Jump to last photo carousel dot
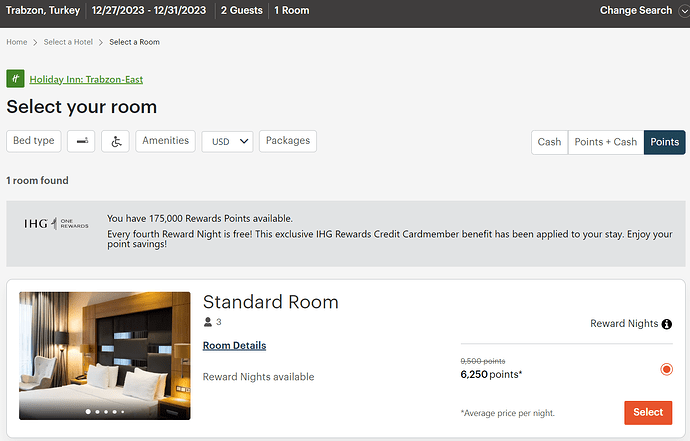The height and width of the screenshot is (441, 690). [123, 412]
